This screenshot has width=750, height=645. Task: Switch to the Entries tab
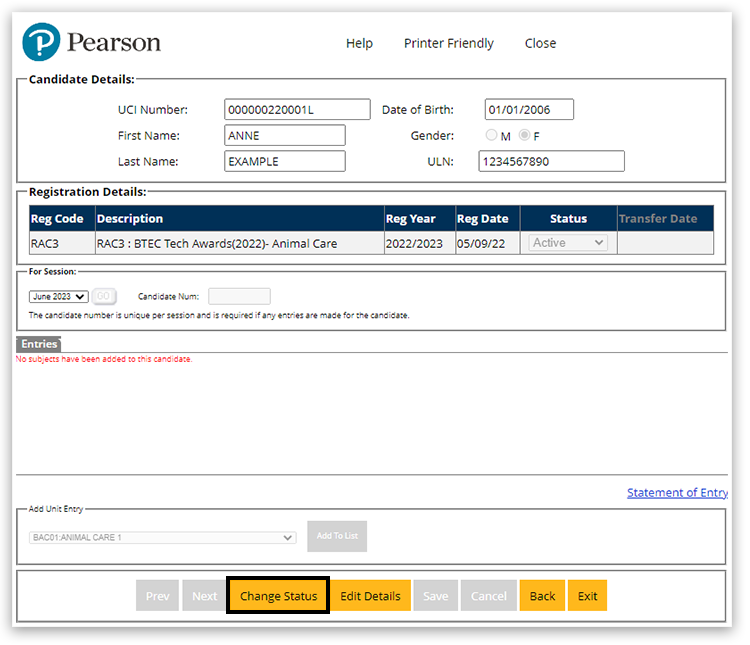(39, 344)
